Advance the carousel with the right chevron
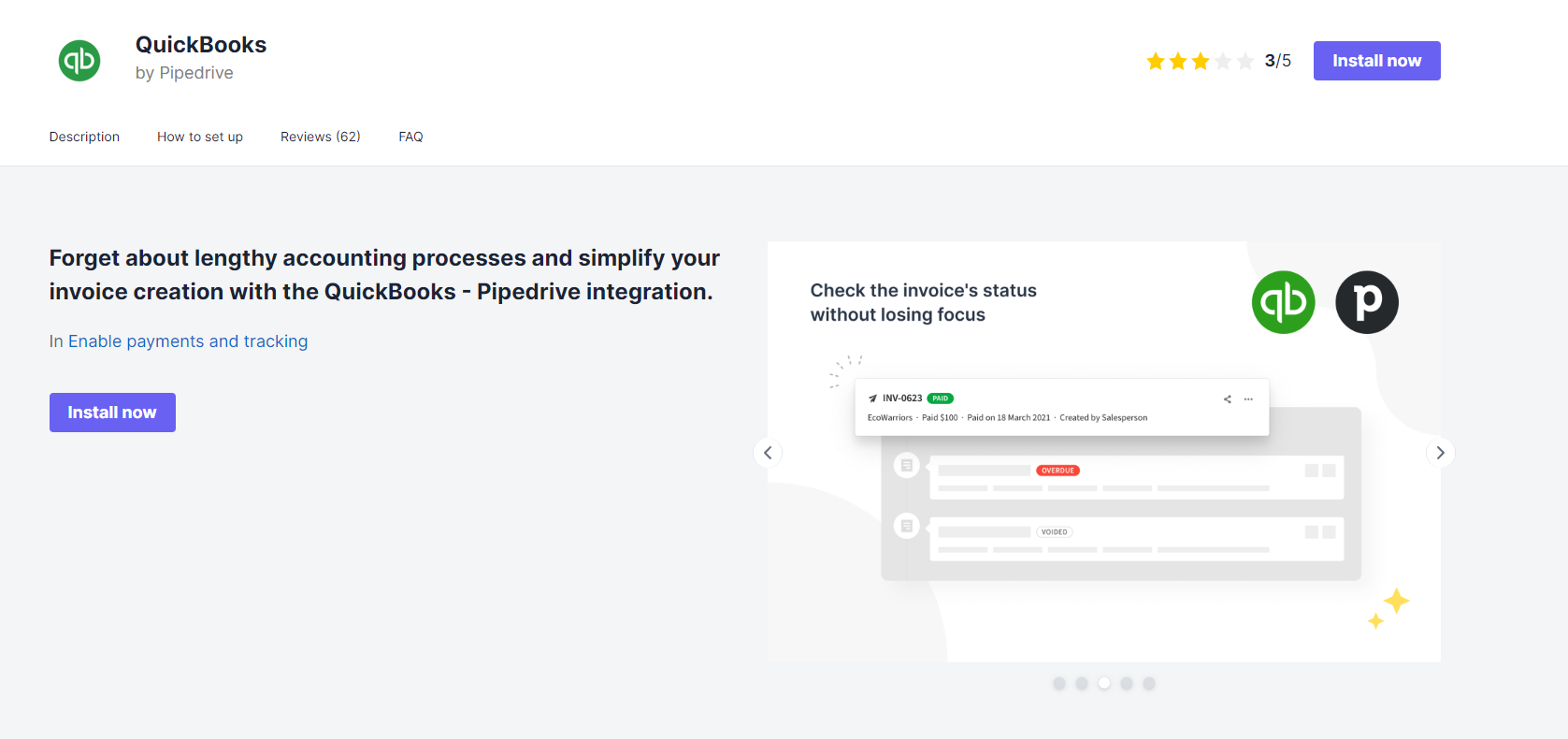This screenshot has height=739, width=1568. [x=1440, y=452]
